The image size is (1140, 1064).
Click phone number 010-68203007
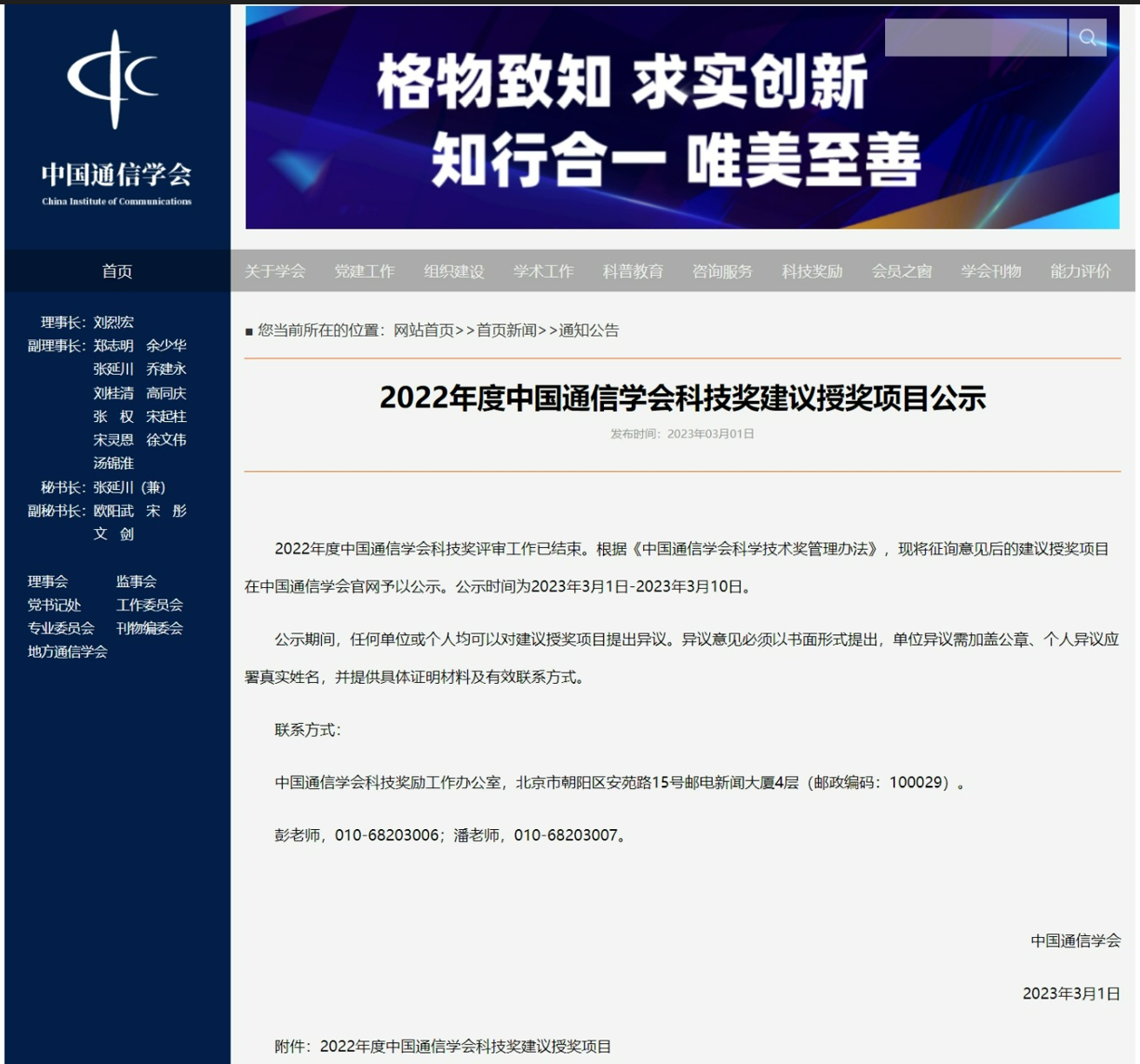pos(566,835)
